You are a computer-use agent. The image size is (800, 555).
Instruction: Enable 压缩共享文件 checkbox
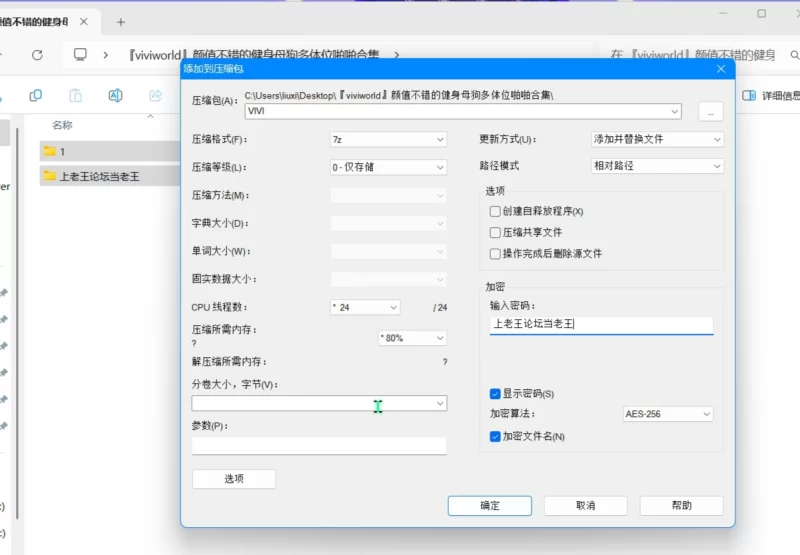coord(494,233)
